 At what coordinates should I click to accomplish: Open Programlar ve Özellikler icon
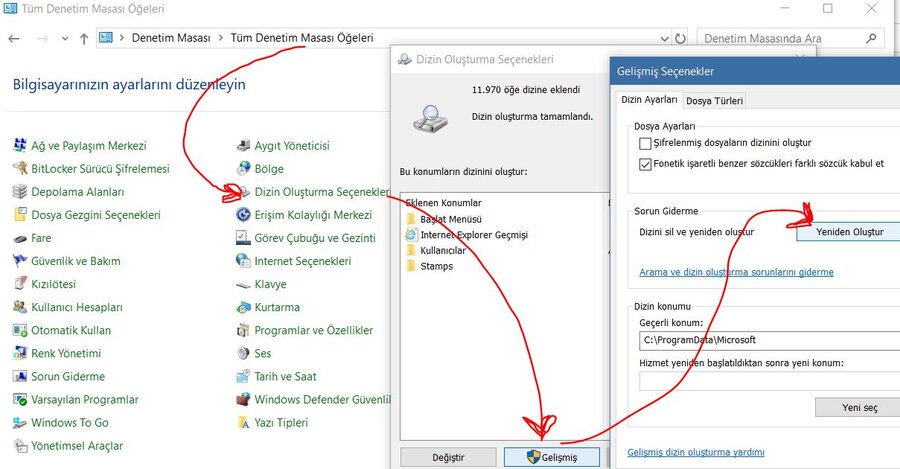click(243, 330)
